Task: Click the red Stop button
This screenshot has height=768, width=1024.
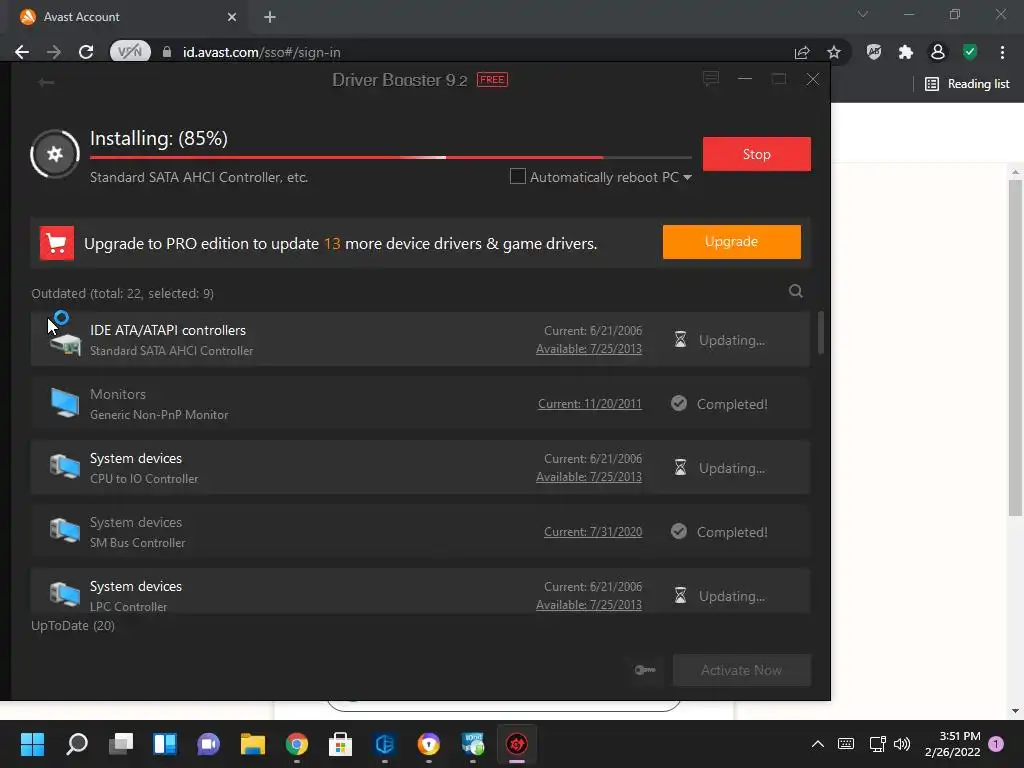Action: 756,154
